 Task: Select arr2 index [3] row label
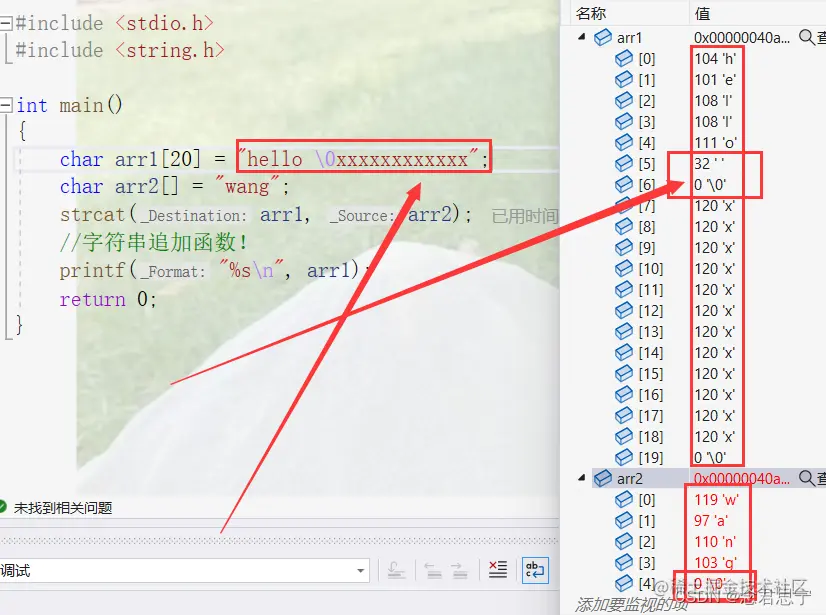[x=647, y=563]
